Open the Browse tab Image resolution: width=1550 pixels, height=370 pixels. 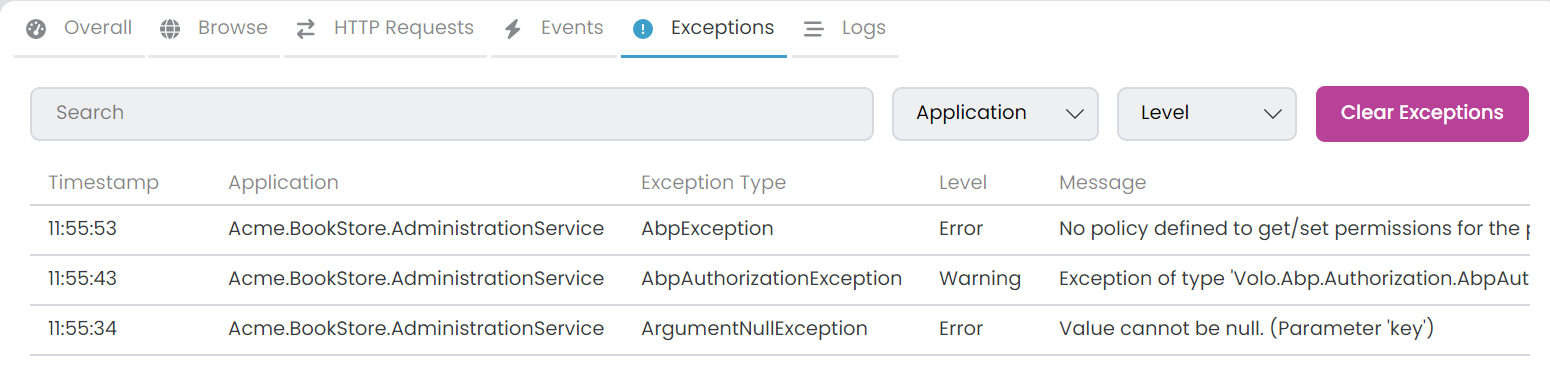(215, 28)
